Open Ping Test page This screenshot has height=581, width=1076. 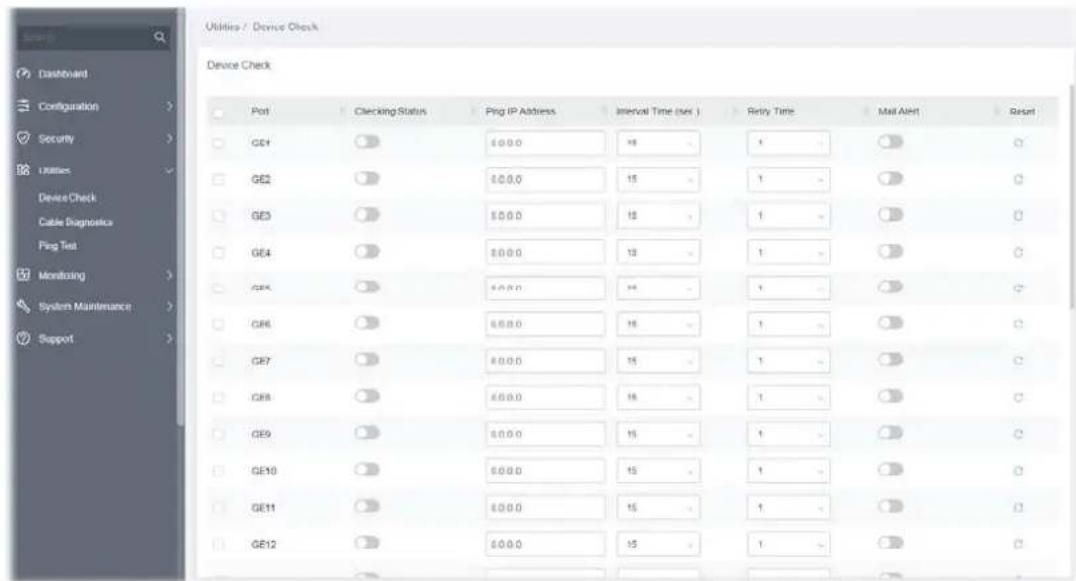coord(58,246)
